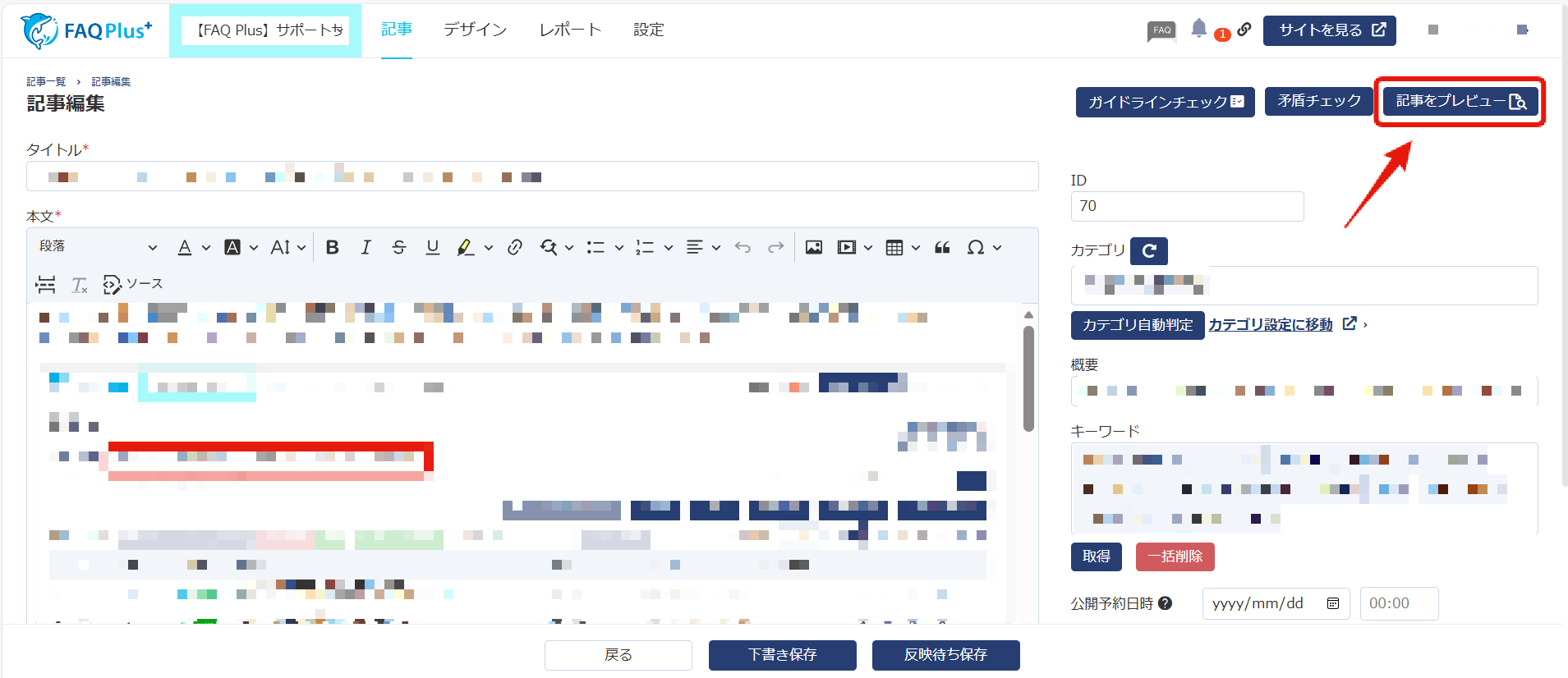Click the 記事をプレビュー button
This screenshot has width=1568, height=678.
(1460, 101)
